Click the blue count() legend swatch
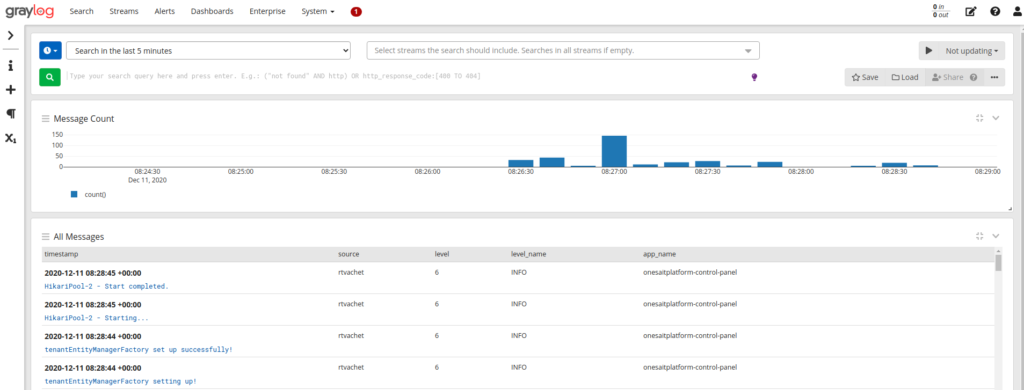This screenshot has height=390, width=1024. point(74,194)
